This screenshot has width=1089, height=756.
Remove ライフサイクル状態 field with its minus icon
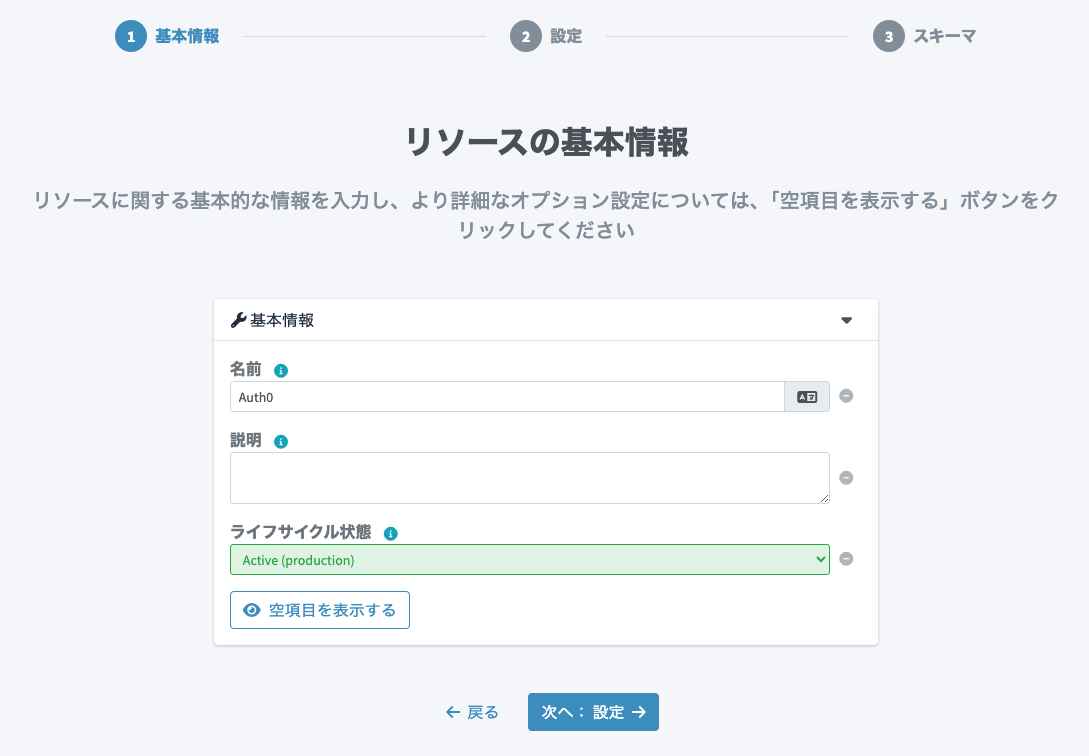click(846, 559)
